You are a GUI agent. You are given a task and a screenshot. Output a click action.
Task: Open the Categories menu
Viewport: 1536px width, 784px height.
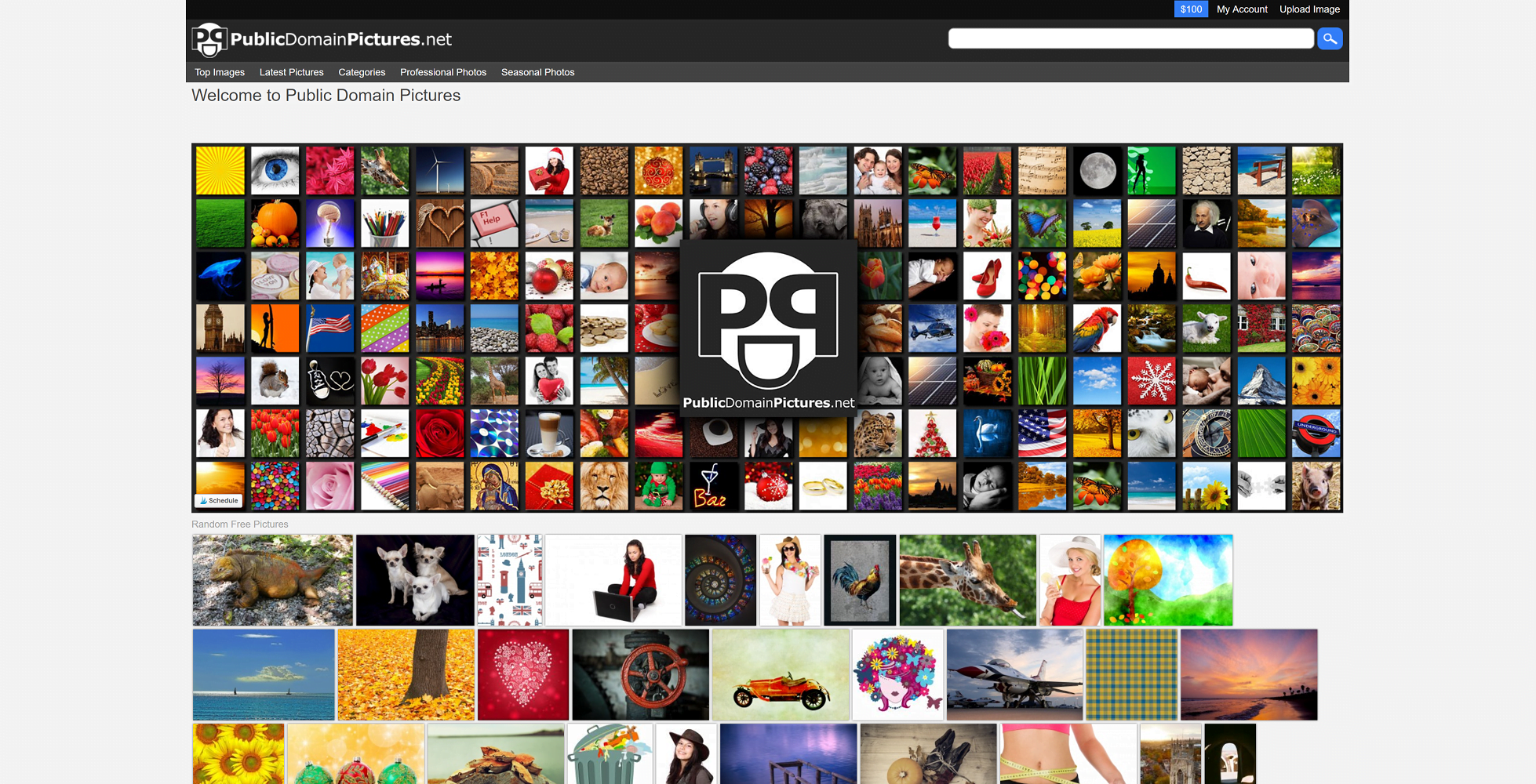[362, 72]
